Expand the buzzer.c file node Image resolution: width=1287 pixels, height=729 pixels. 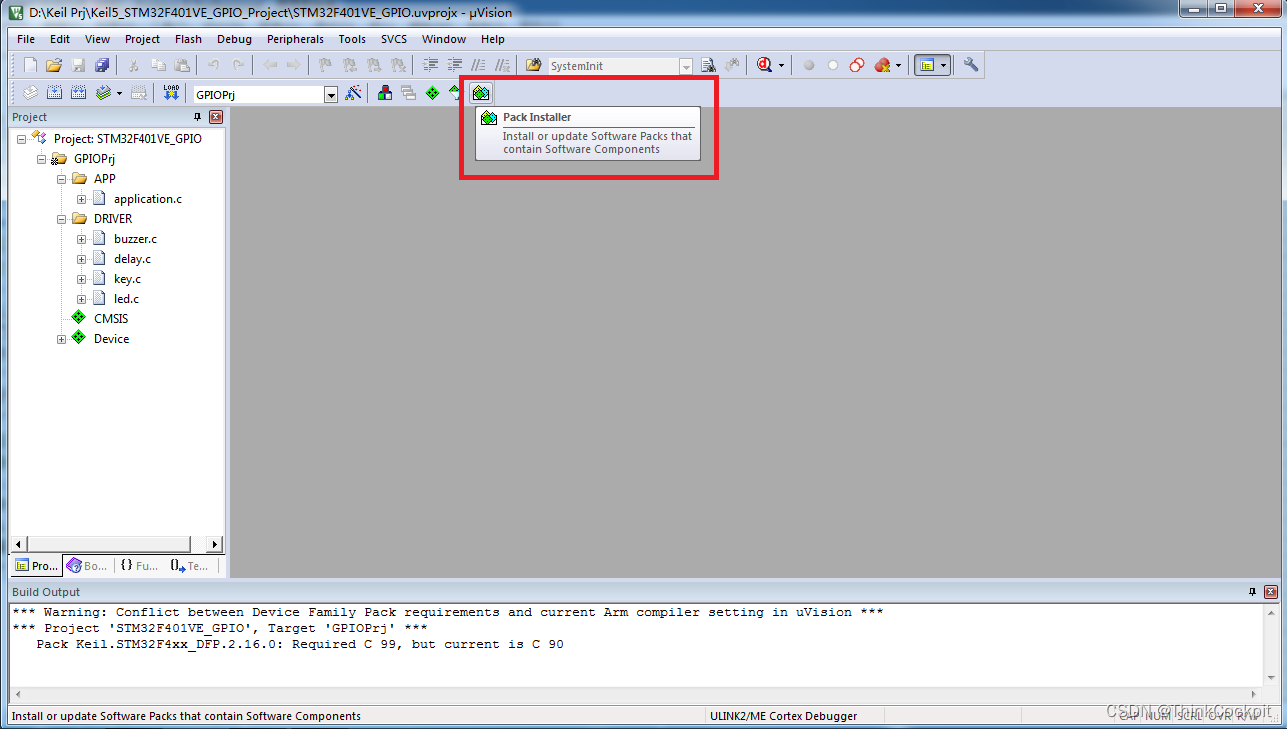pos(81,239)
